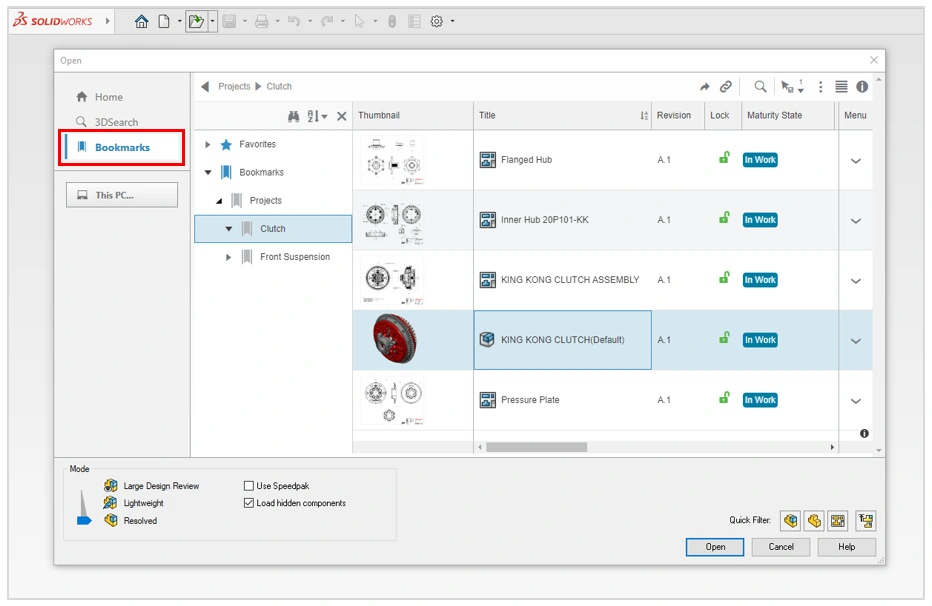Open the dropdown arrow next to Open icon
Image resolution: width=932 pixels, height=606 pixels.
click(x=212, y=21)
